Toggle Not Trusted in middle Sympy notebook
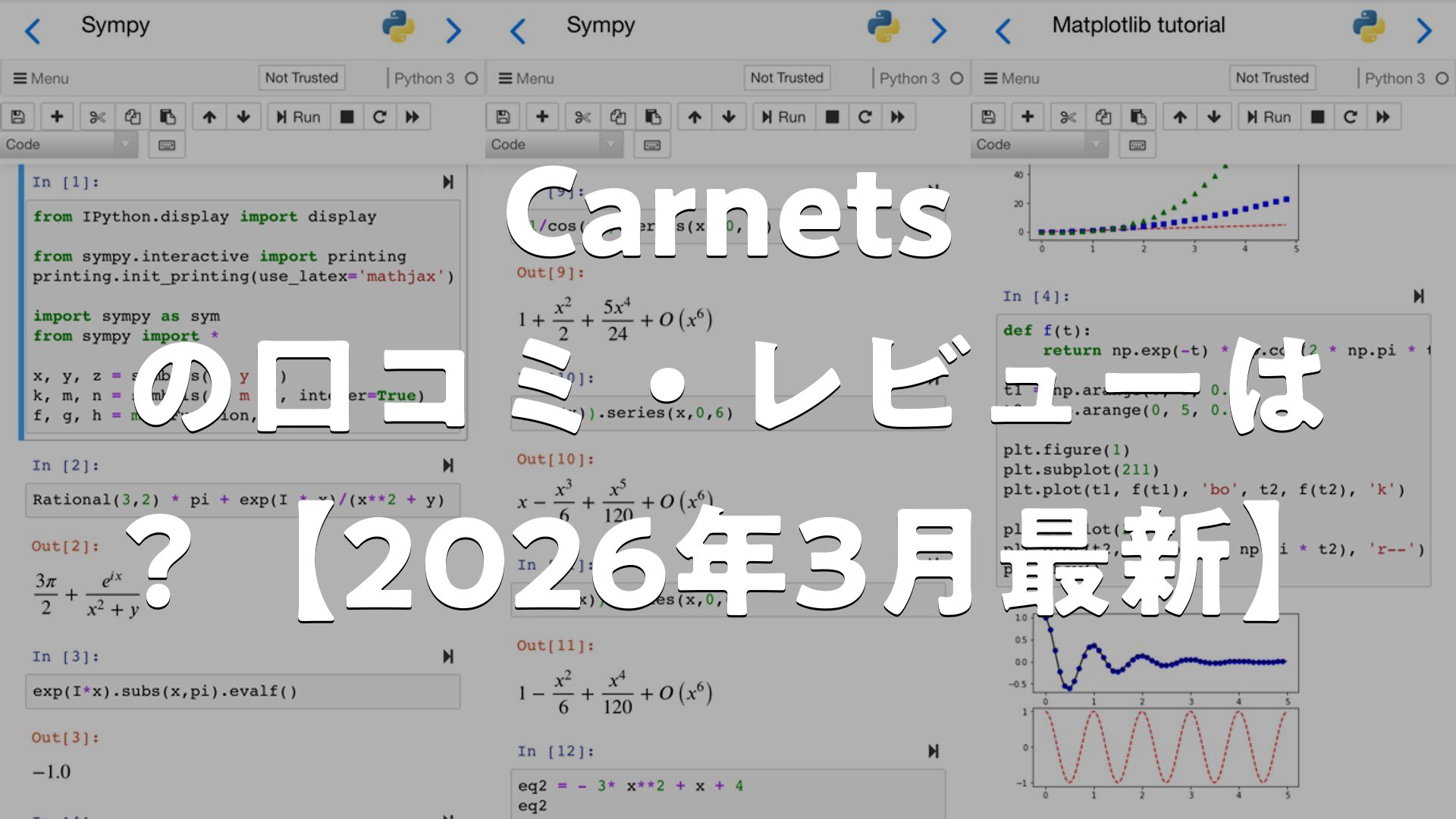1456x819 pixels. click(x=786, y=78)
